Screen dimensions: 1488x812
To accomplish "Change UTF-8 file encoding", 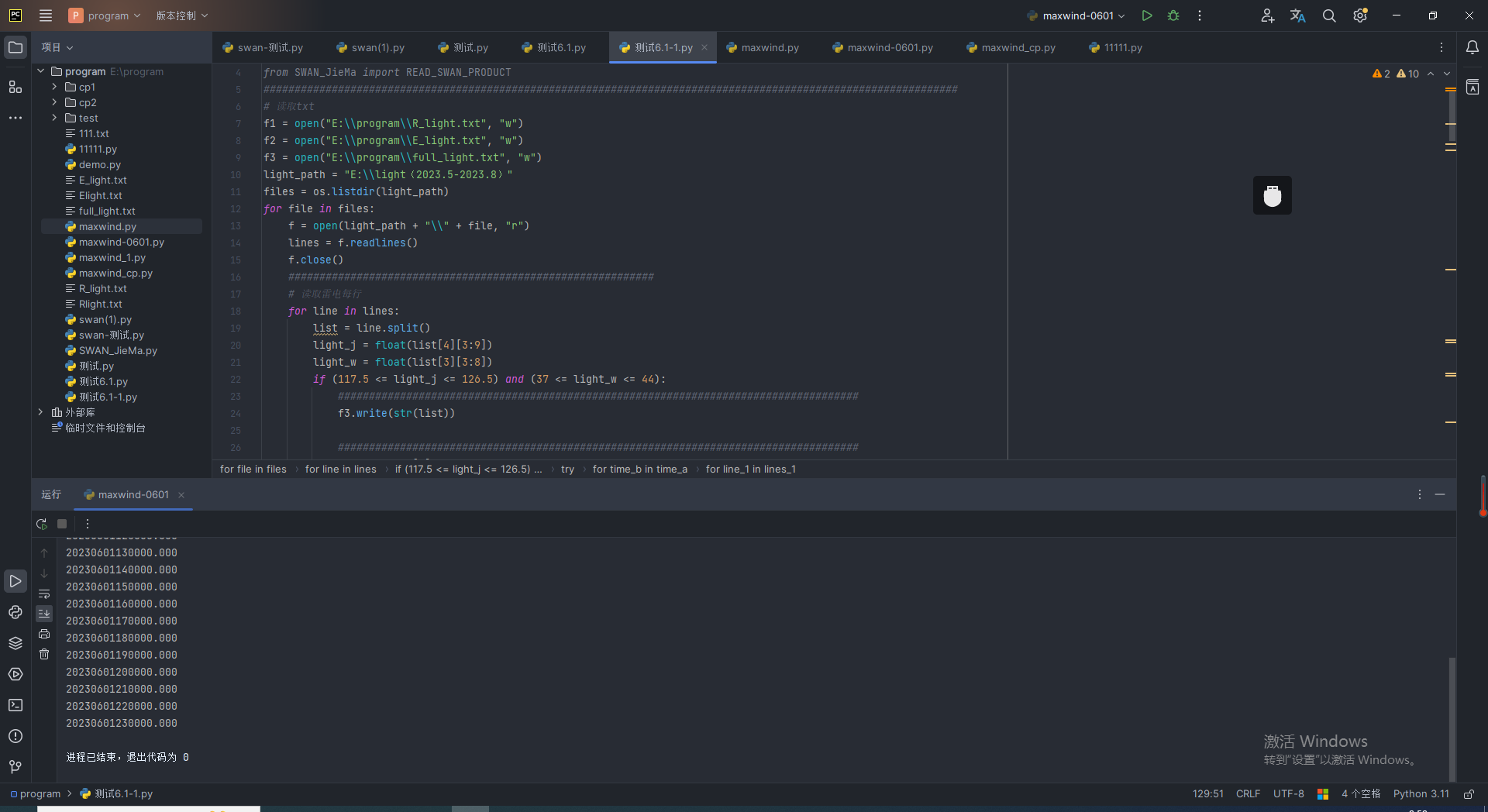I will (1288, 794).
